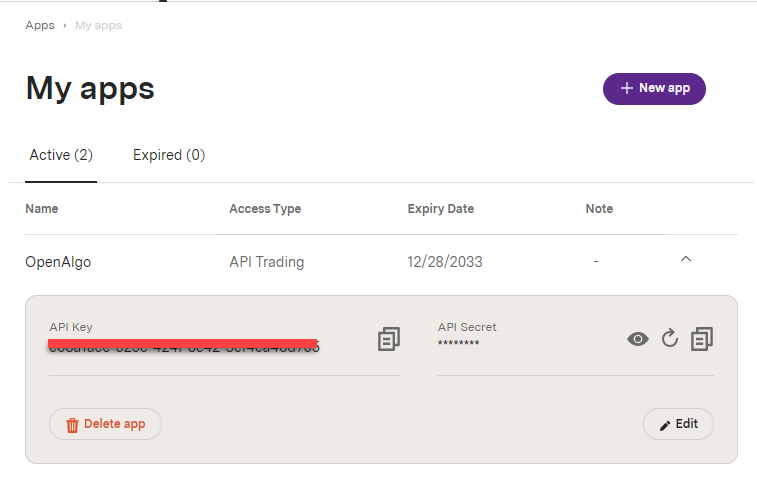757x479 pixels.
Task: Go to Apps breadcrumb link
Action: [x=40, y=25]
